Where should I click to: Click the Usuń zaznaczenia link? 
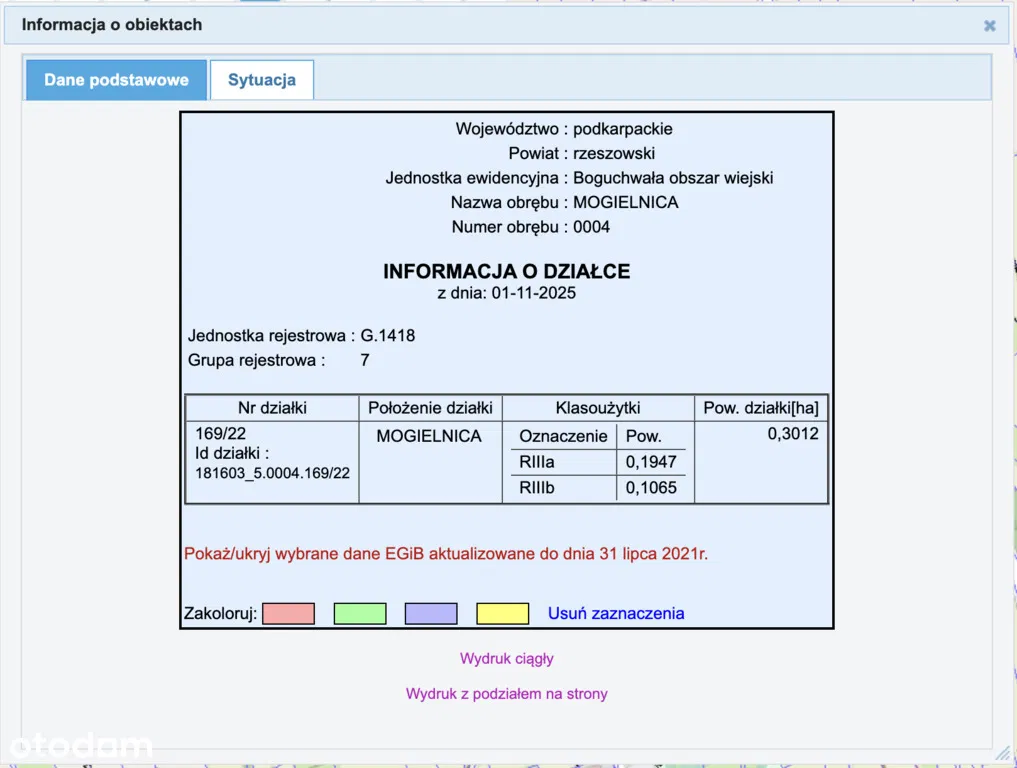616,614
